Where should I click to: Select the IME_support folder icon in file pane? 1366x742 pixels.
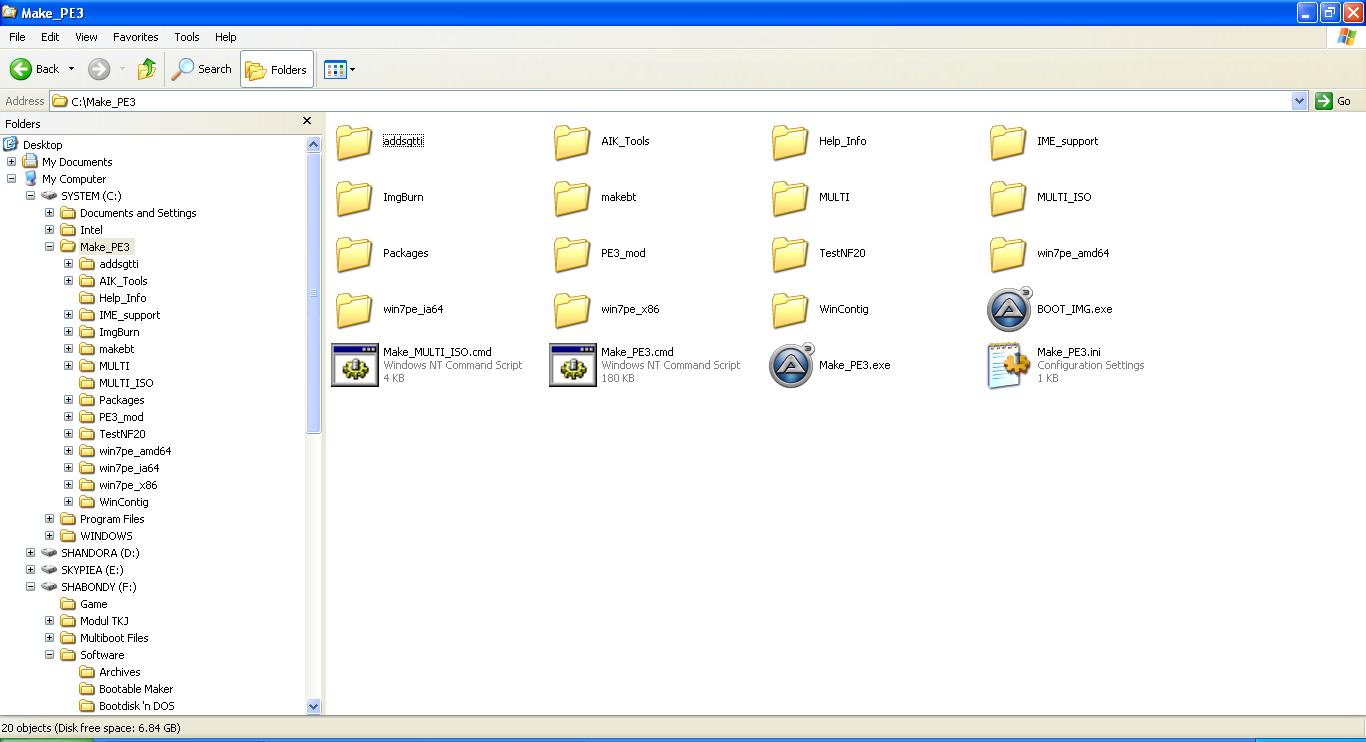coord(1009,141)
